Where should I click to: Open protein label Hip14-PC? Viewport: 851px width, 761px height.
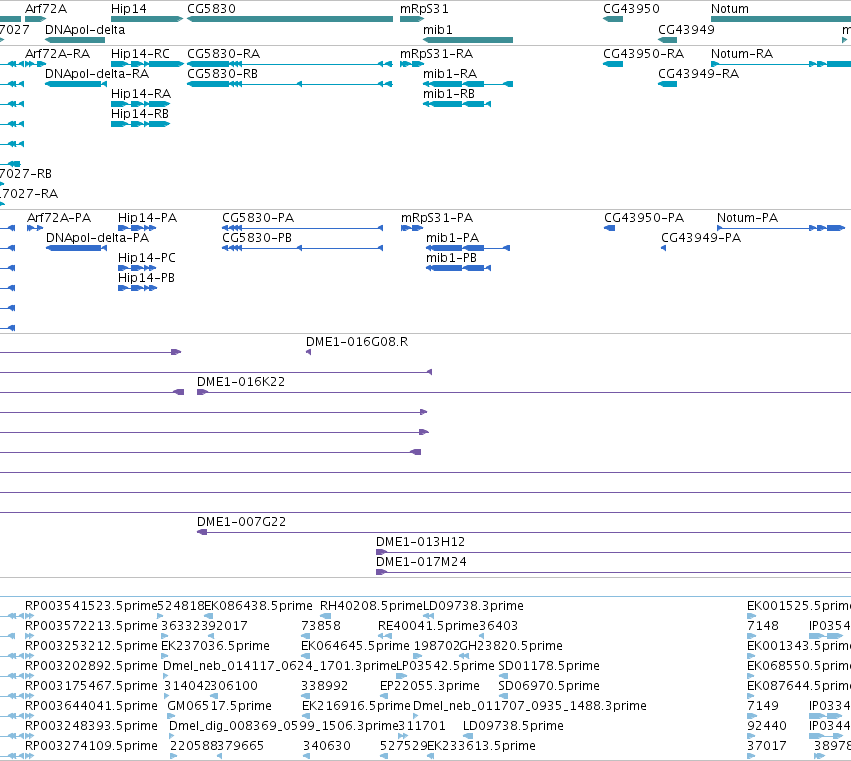[x=147, y=257]
